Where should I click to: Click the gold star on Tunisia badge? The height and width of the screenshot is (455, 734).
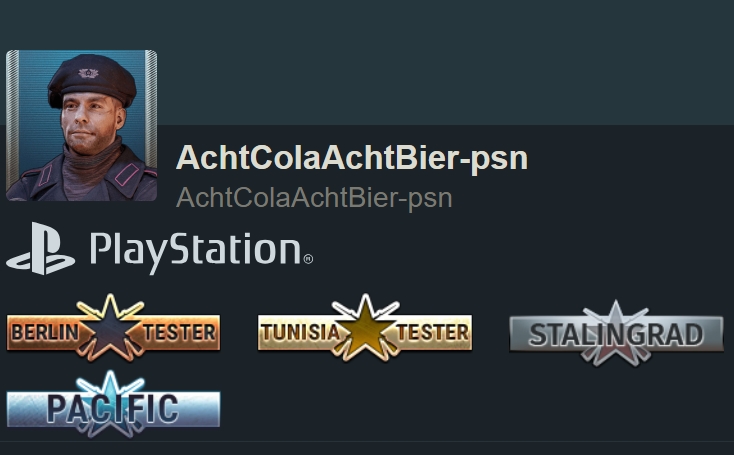click(x=365, y=328)
